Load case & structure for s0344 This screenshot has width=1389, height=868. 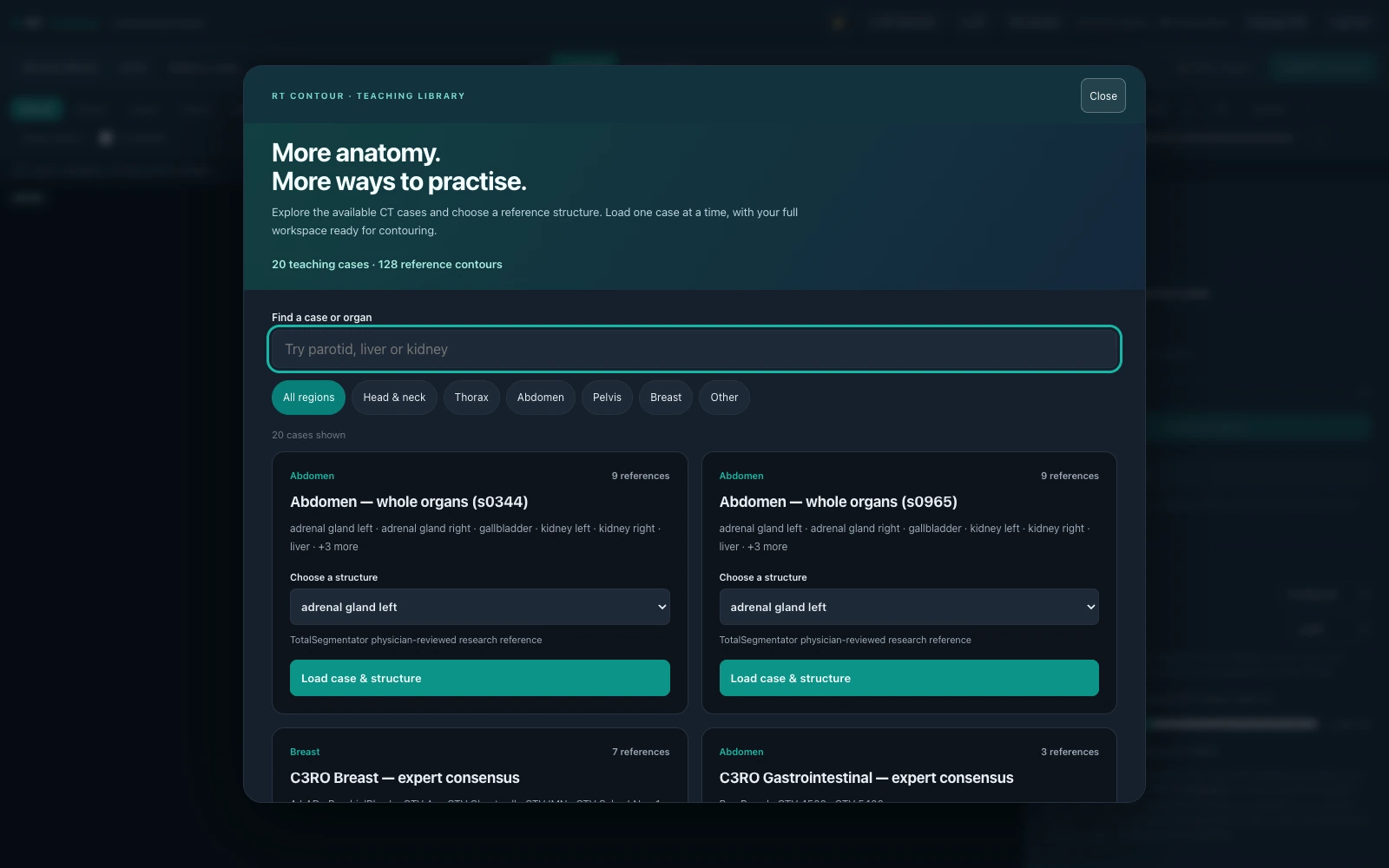point(479,678)
